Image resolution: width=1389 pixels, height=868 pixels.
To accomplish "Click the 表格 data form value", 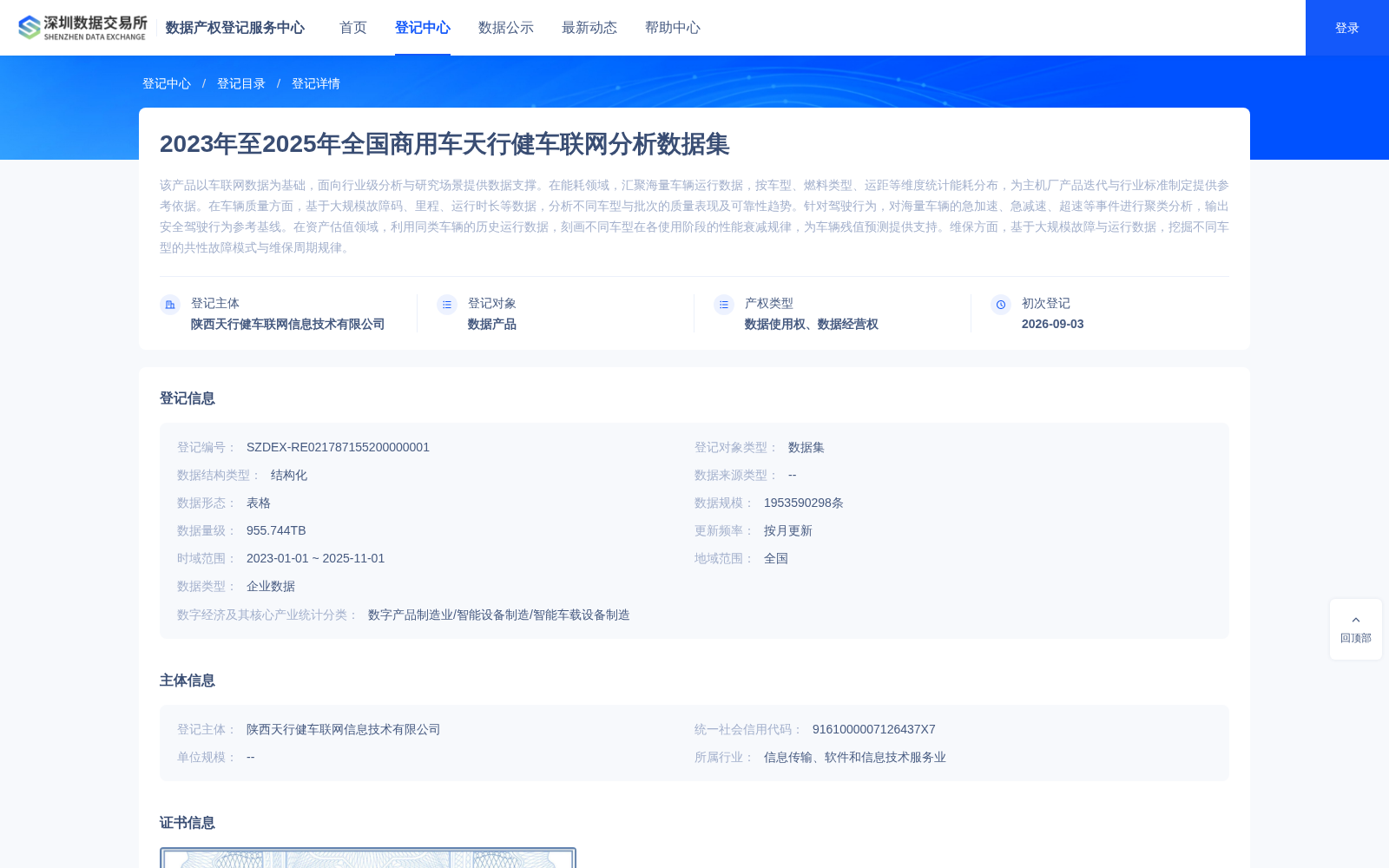I will coord(259,503).
